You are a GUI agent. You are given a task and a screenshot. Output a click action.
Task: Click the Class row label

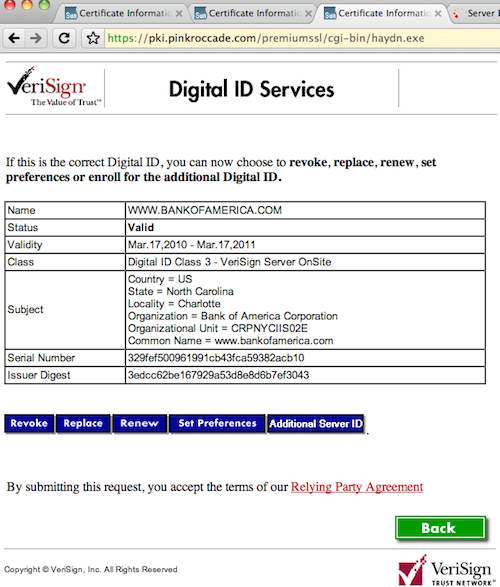pos(21,262)
